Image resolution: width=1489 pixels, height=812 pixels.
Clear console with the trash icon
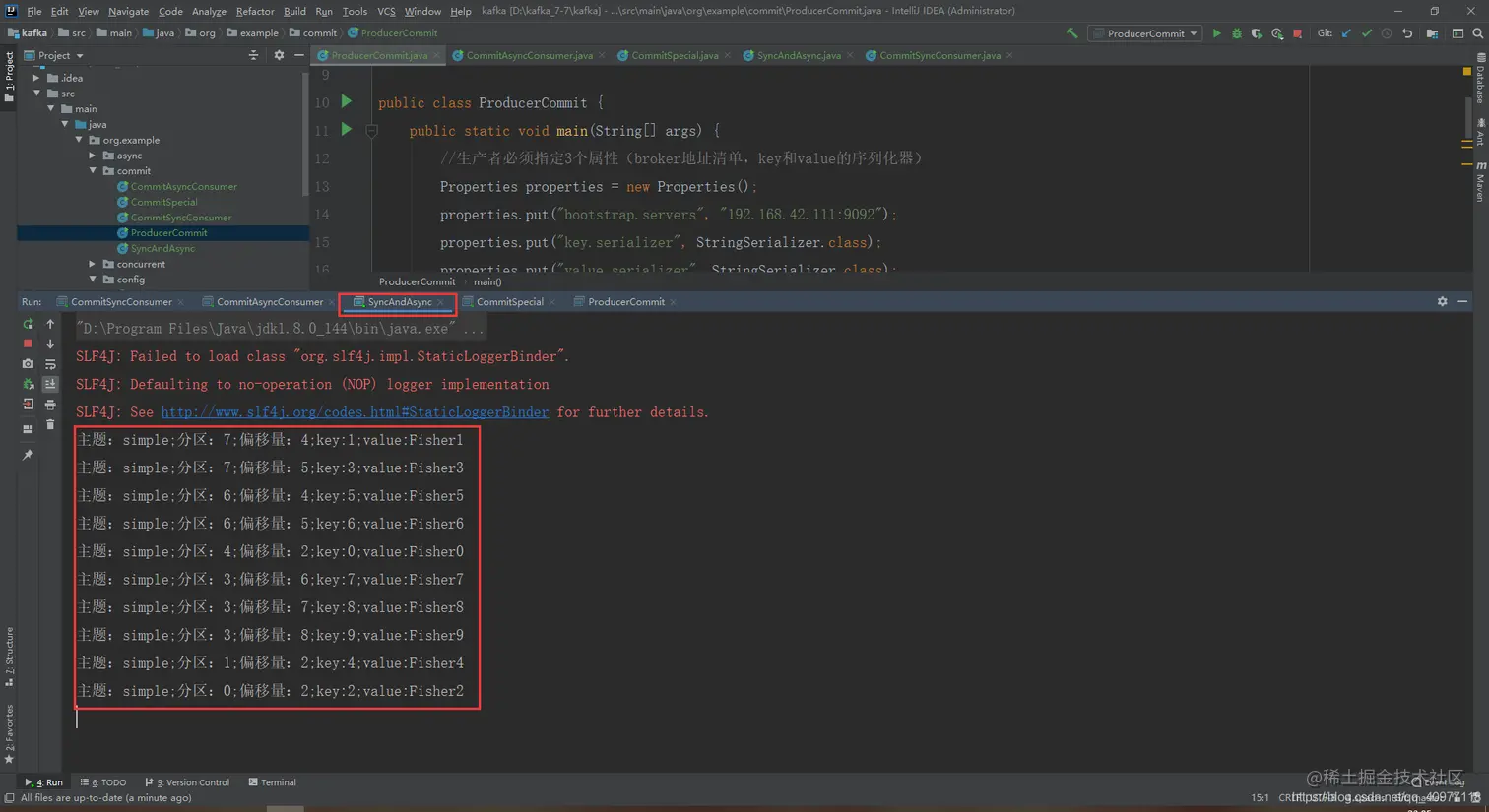[50, 425]
